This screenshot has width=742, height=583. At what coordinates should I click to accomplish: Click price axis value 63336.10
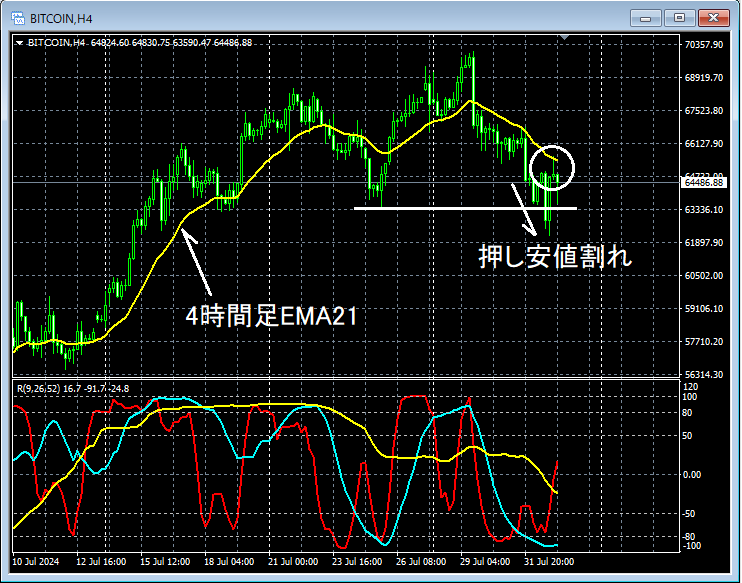click(704, 210)
